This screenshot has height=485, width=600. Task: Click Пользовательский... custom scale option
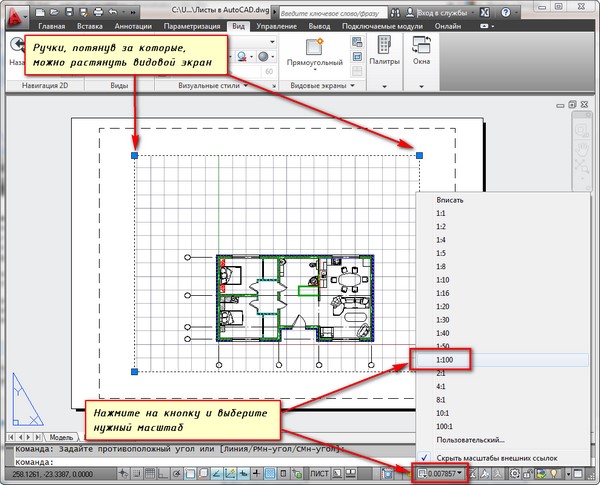click(472, 438)
